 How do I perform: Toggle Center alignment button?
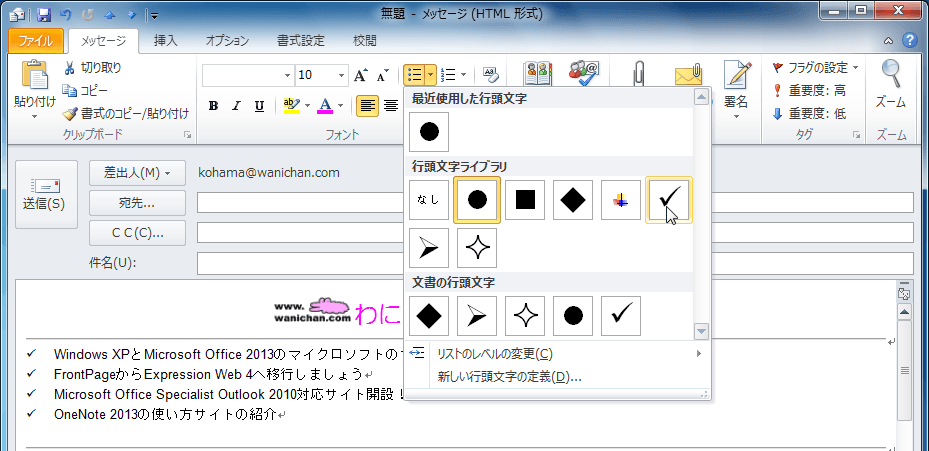(390, 106)
